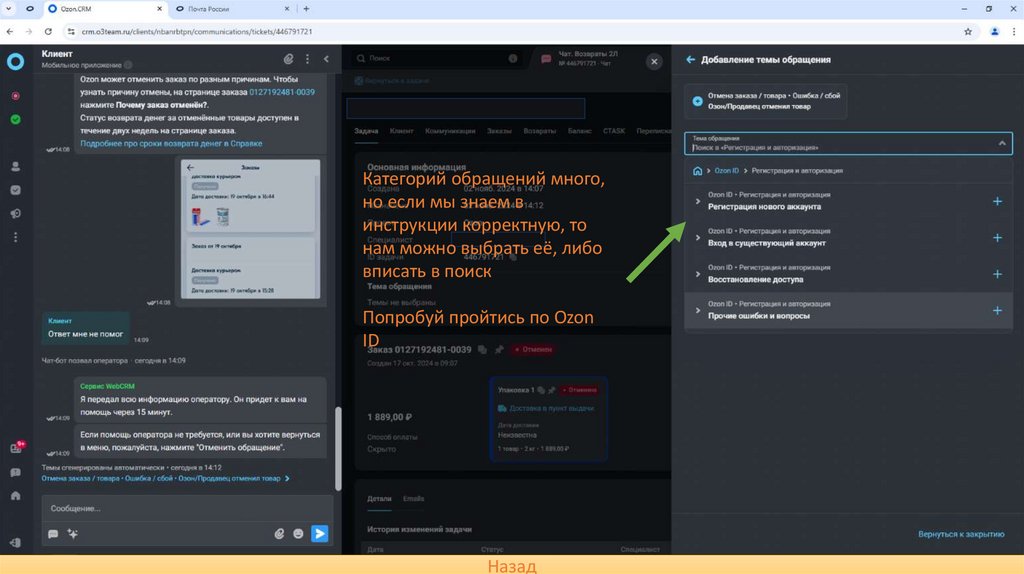Add topic 'Прочие ошибки и вопросы' with plus
This screenshot has width=1024, height=574.
coord(997,311)
